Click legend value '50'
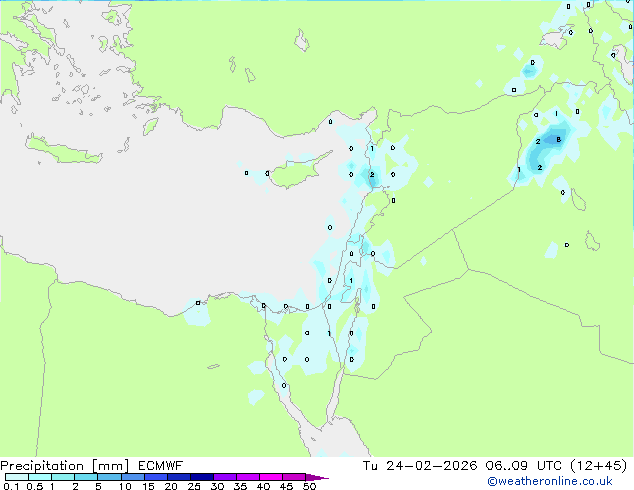Viewport: 634px width, 490px height. coord(309,486)
